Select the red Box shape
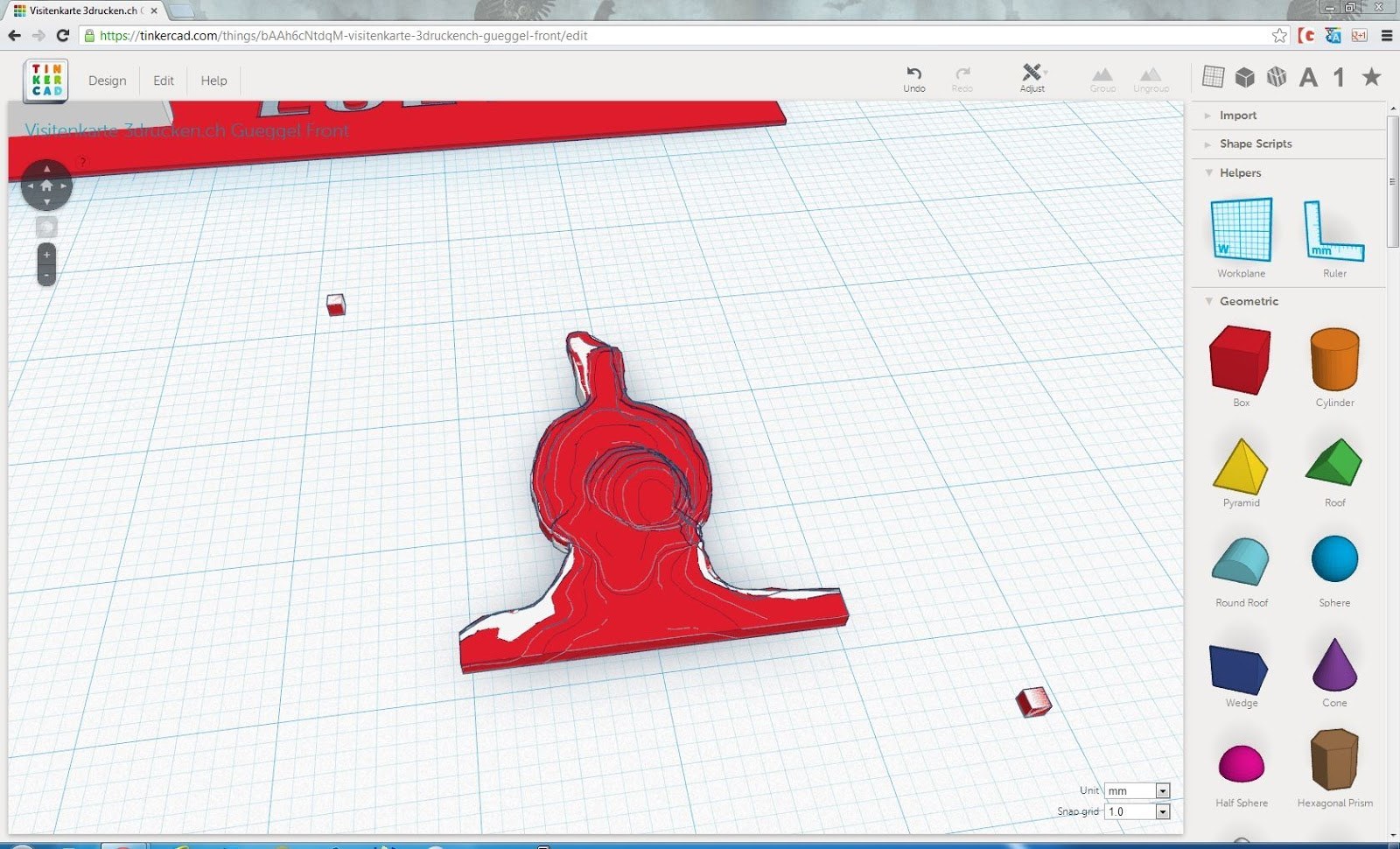The image size is (1400, 849). coord(1240,360)
